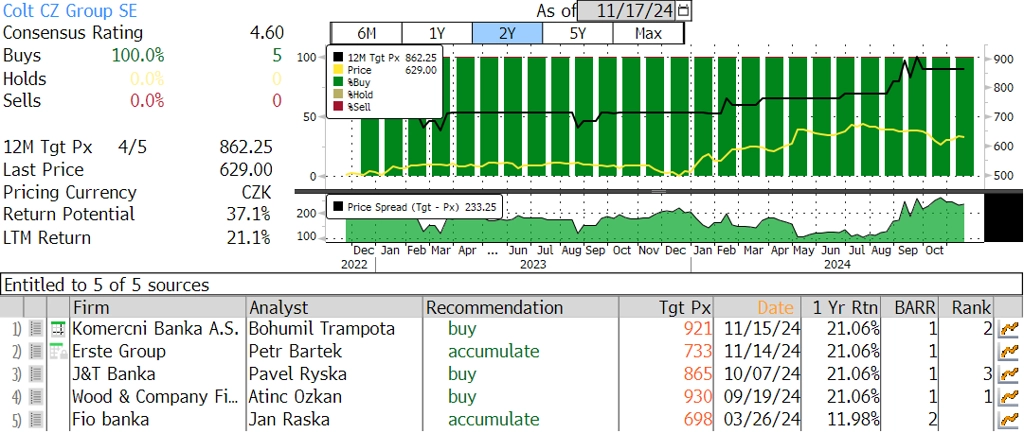Select the Wood & Company Fi... firm cell
The image size is (1024, 433).
[156, 396]
